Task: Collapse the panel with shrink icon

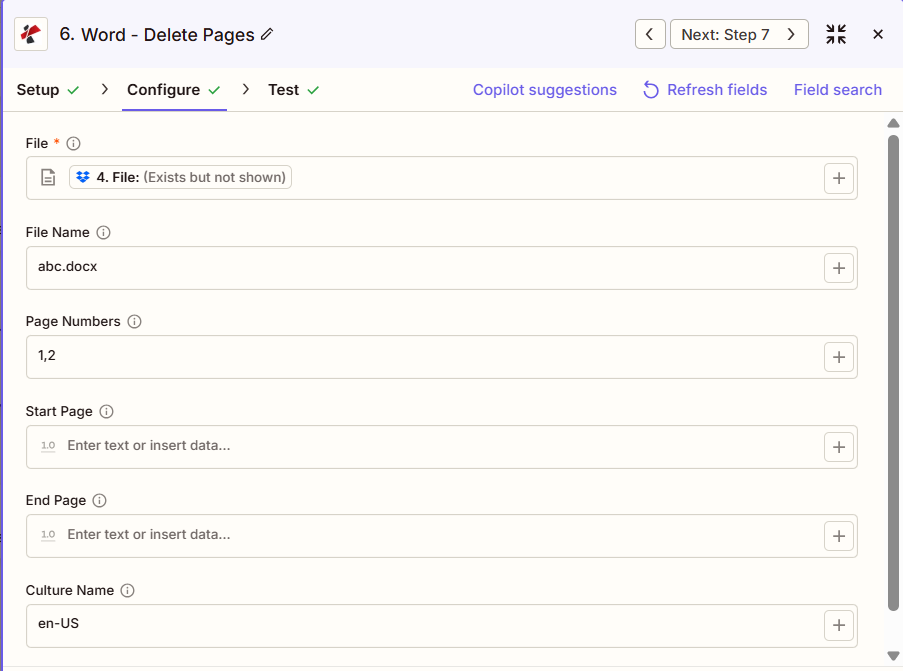Action: click(836, 35)
